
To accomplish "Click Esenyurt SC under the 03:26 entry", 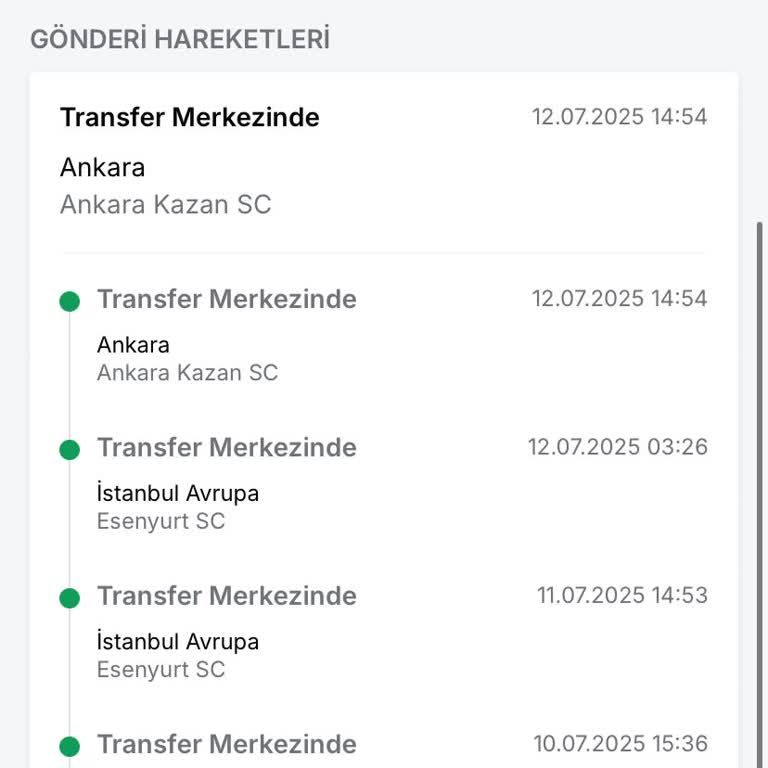I will (161, 521).
